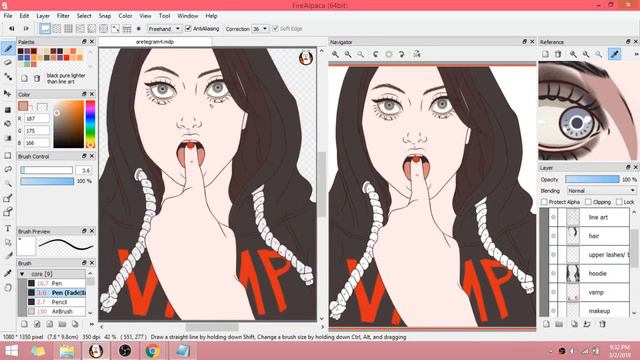
Task: Click the Windows Start button
Action: click(x=11, y=351)
